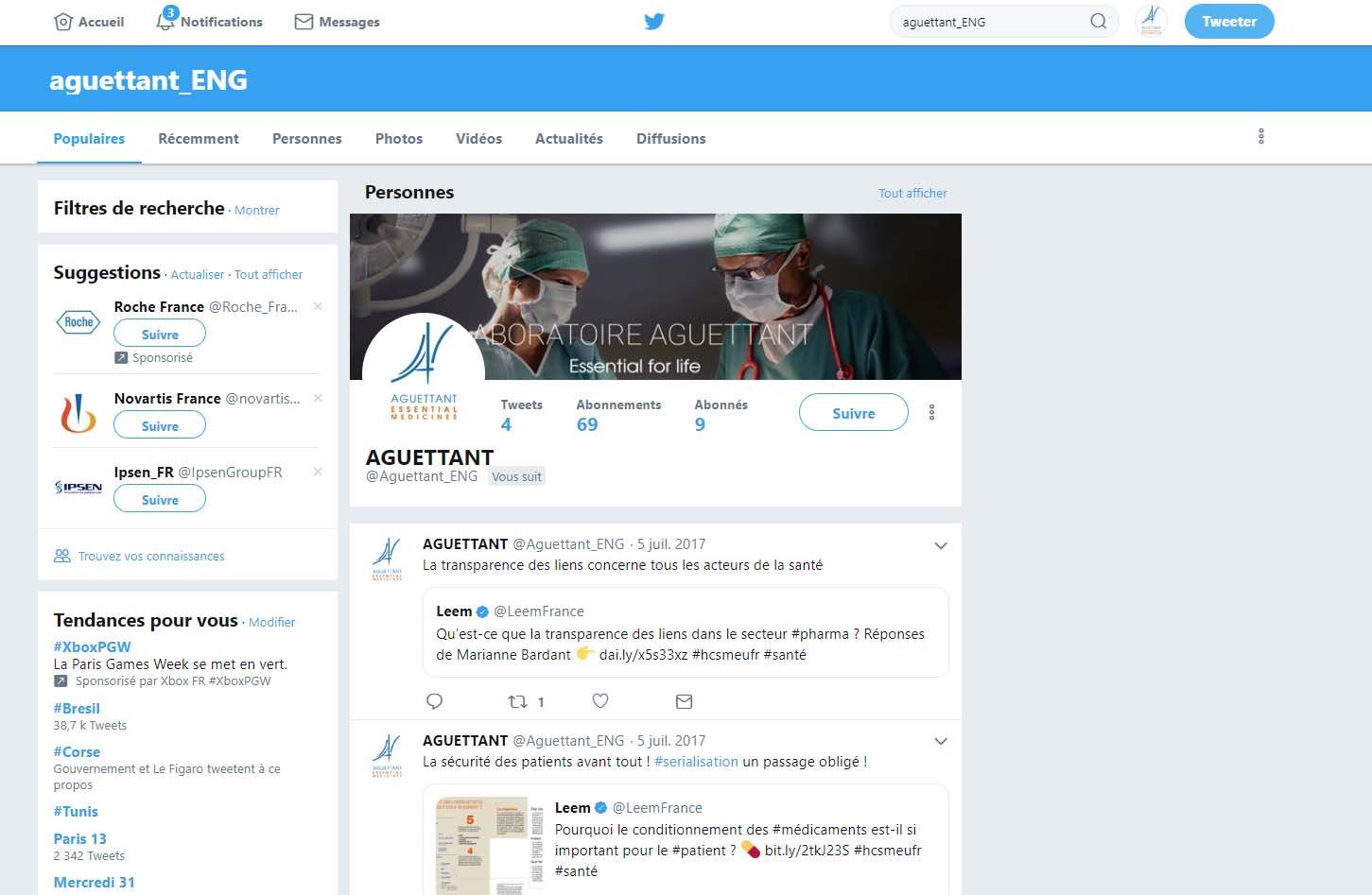The width and height of the screenshot is (1372, 895).
Task: Click the Ipsen logo avatar
Action: tap(78, 488)
